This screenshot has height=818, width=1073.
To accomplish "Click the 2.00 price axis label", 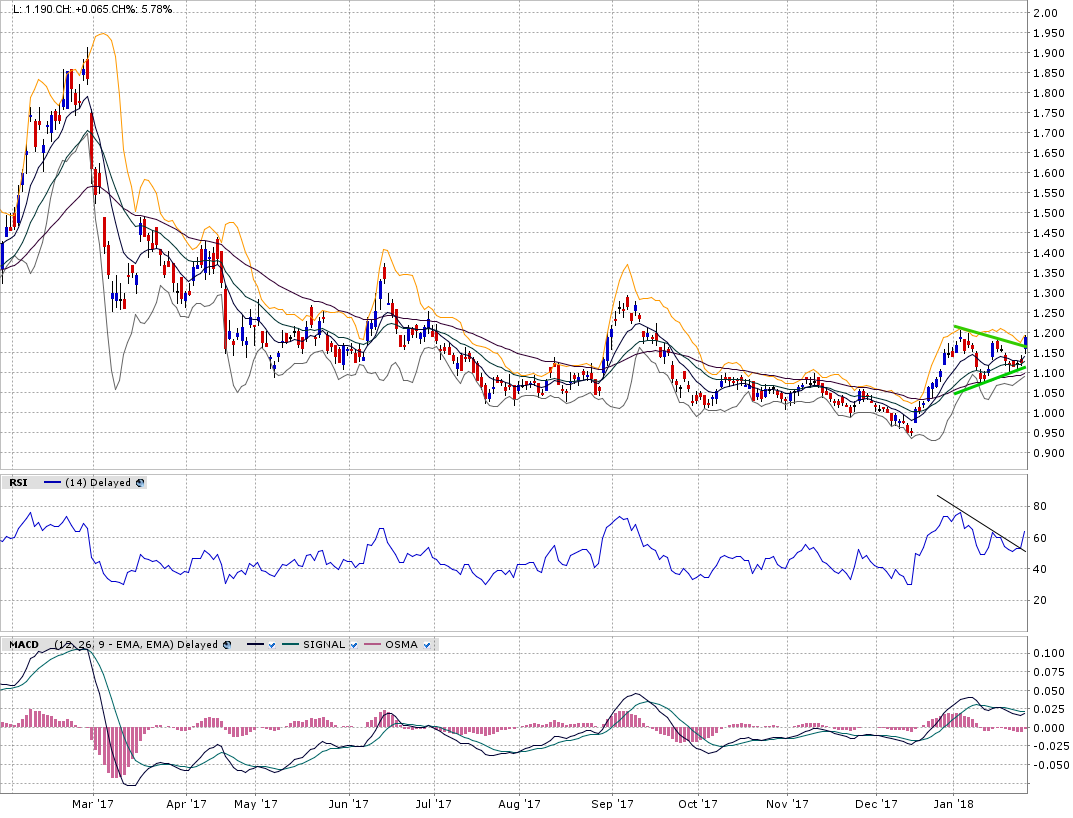I will click(x=1046, y=13).
